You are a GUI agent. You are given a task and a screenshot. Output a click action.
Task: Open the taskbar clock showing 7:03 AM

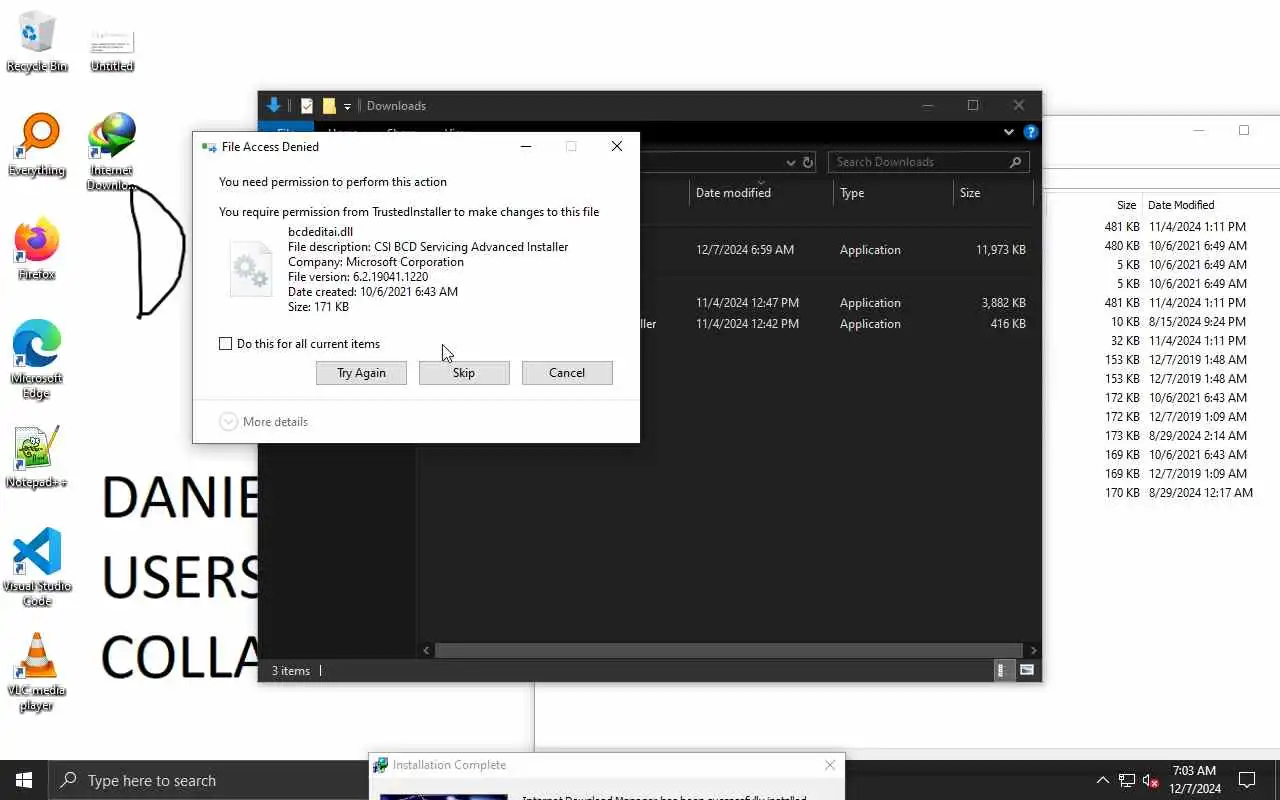click(x=1196, y=780)
